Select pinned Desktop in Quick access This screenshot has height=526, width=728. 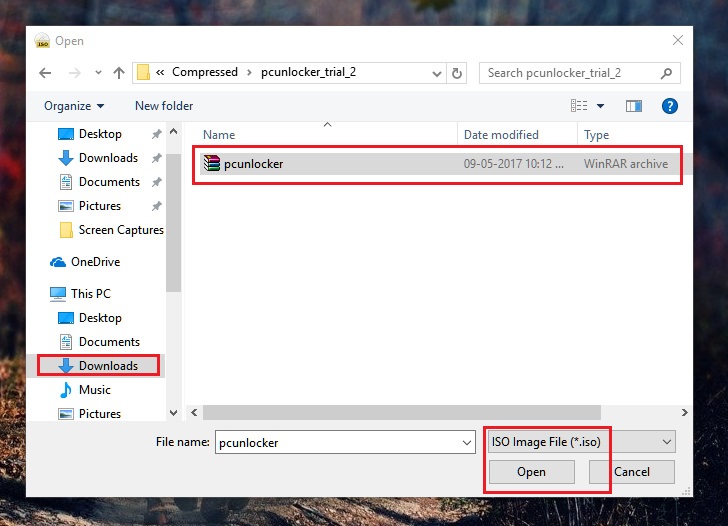coord(100,134)
